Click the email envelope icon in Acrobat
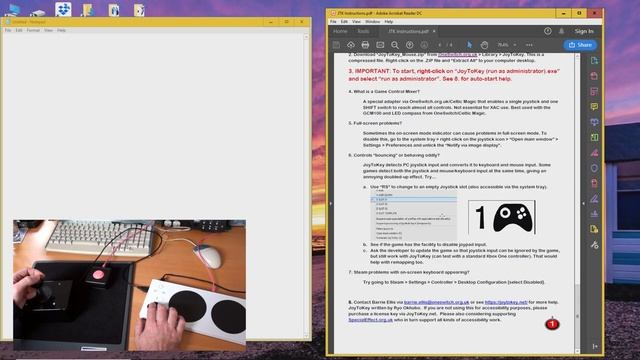Image resolution: width=640 pixels, height=360 pixels. (380, 45)
